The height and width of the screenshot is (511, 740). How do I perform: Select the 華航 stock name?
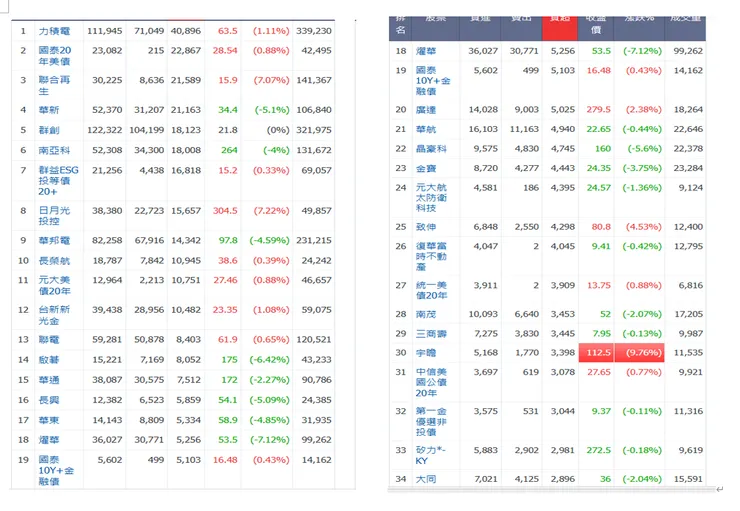pos(424,129)
